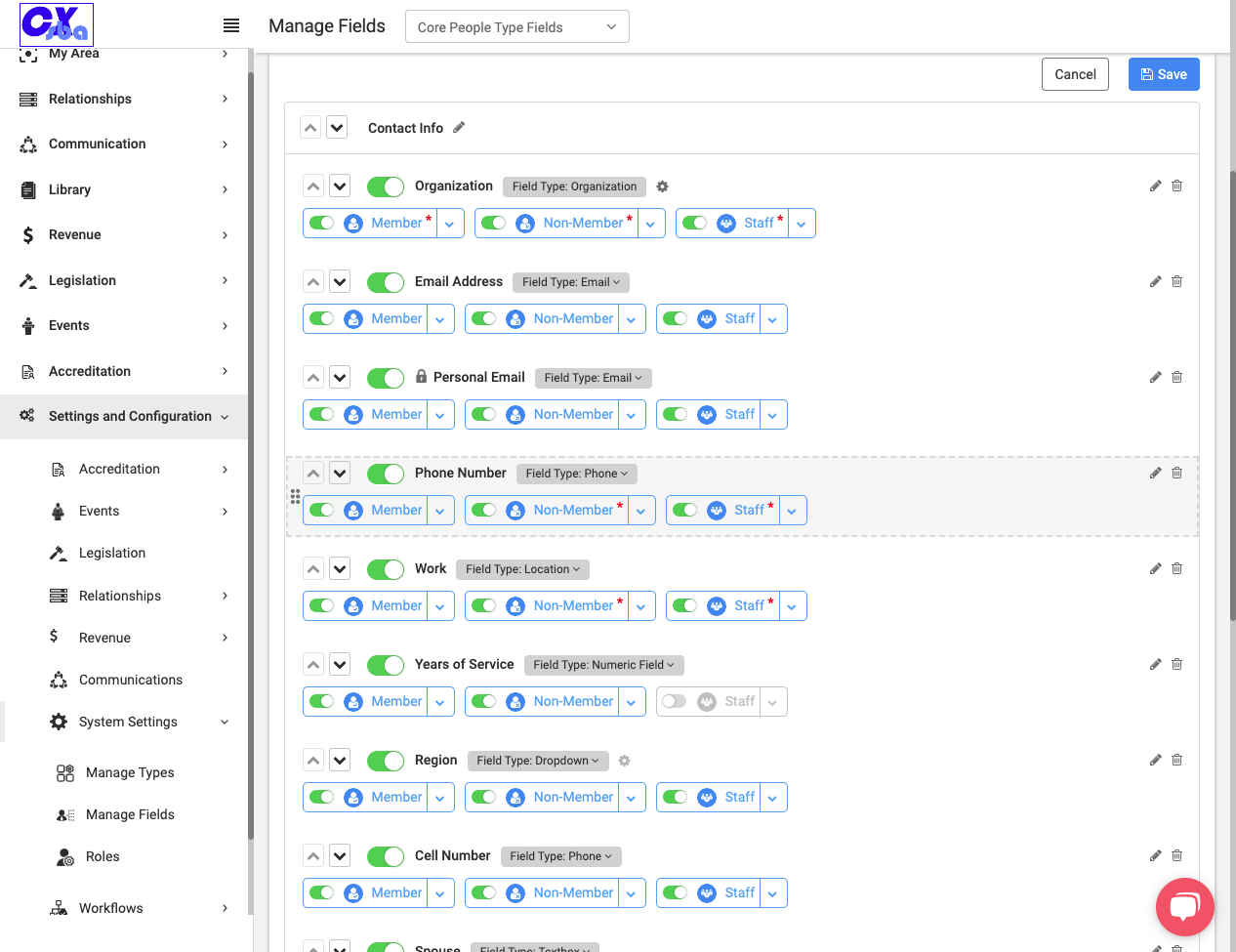Open Library sidebar menu
Image resolution: width=1236 pixels, height=952 pixels.
pos(124,189)
